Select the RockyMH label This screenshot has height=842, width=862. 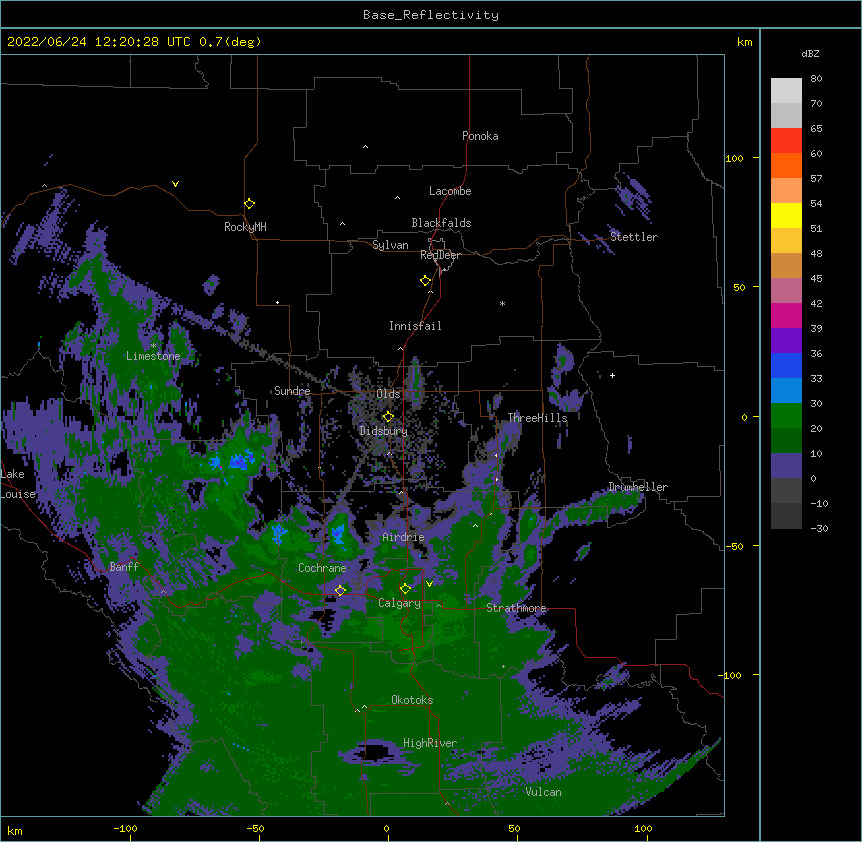coord(245,227)
